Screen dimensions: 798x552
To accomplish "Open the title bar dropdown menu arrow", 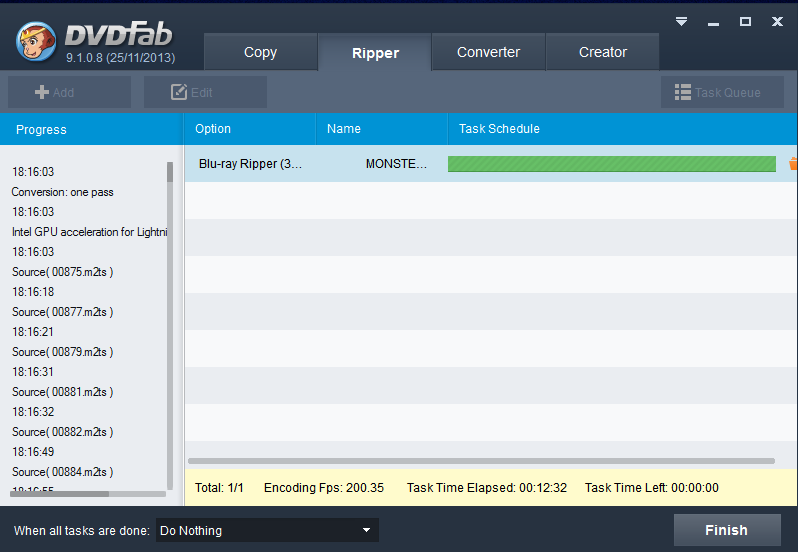I will (681, 21).
